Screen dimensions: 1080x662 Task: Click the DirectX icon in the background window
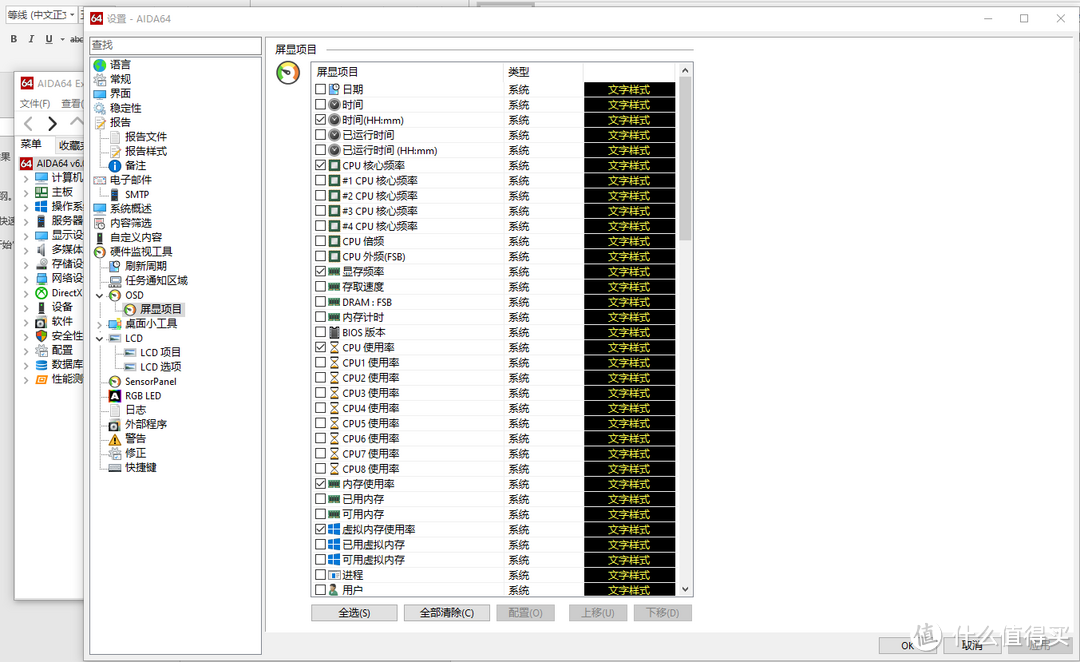click(x=41, y=294)
